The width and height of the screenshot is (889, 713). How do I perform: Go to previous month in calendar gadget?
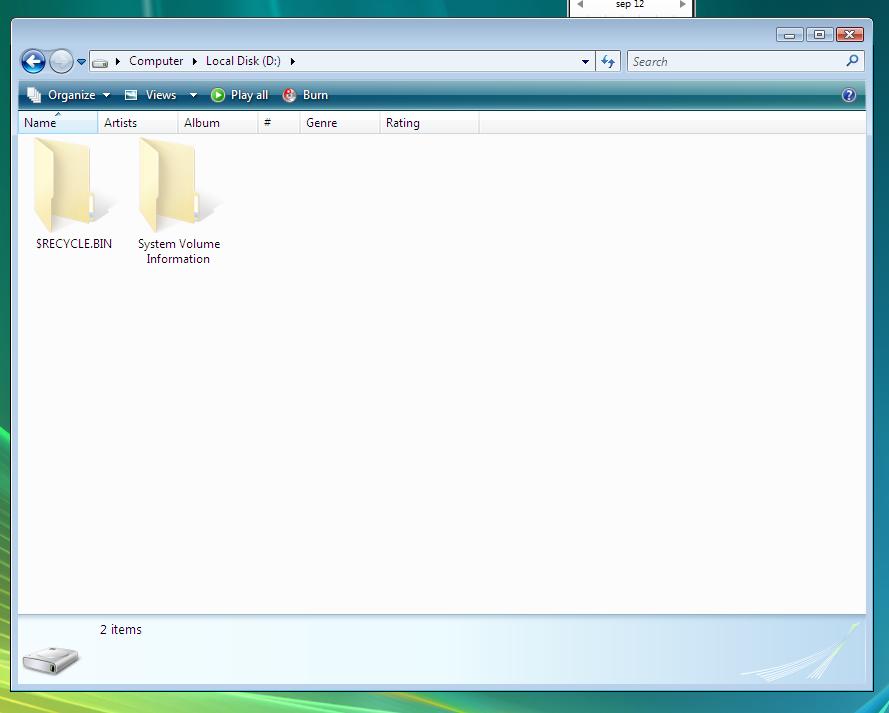point(580,5)
